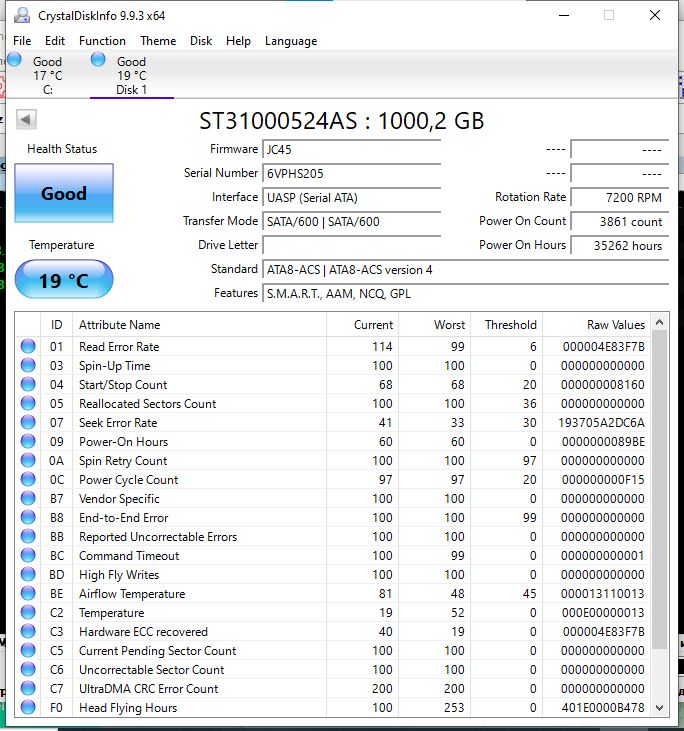Image resolution: width=684 pixels, height=731 pixels.
Task: Click the Standard field ATA8-ACS
Action: tap(465, 270)
